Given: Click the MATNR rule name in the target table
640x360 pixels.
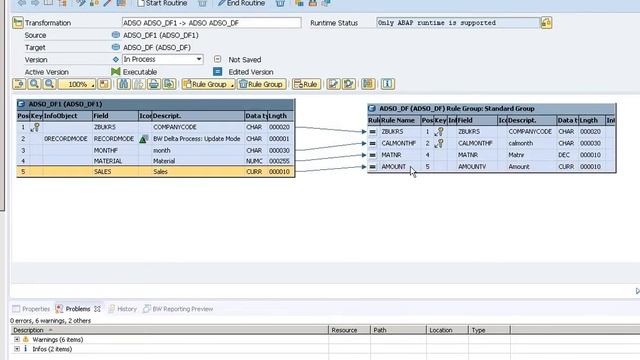Looking at the screenshot, I should tap(391, 155).
